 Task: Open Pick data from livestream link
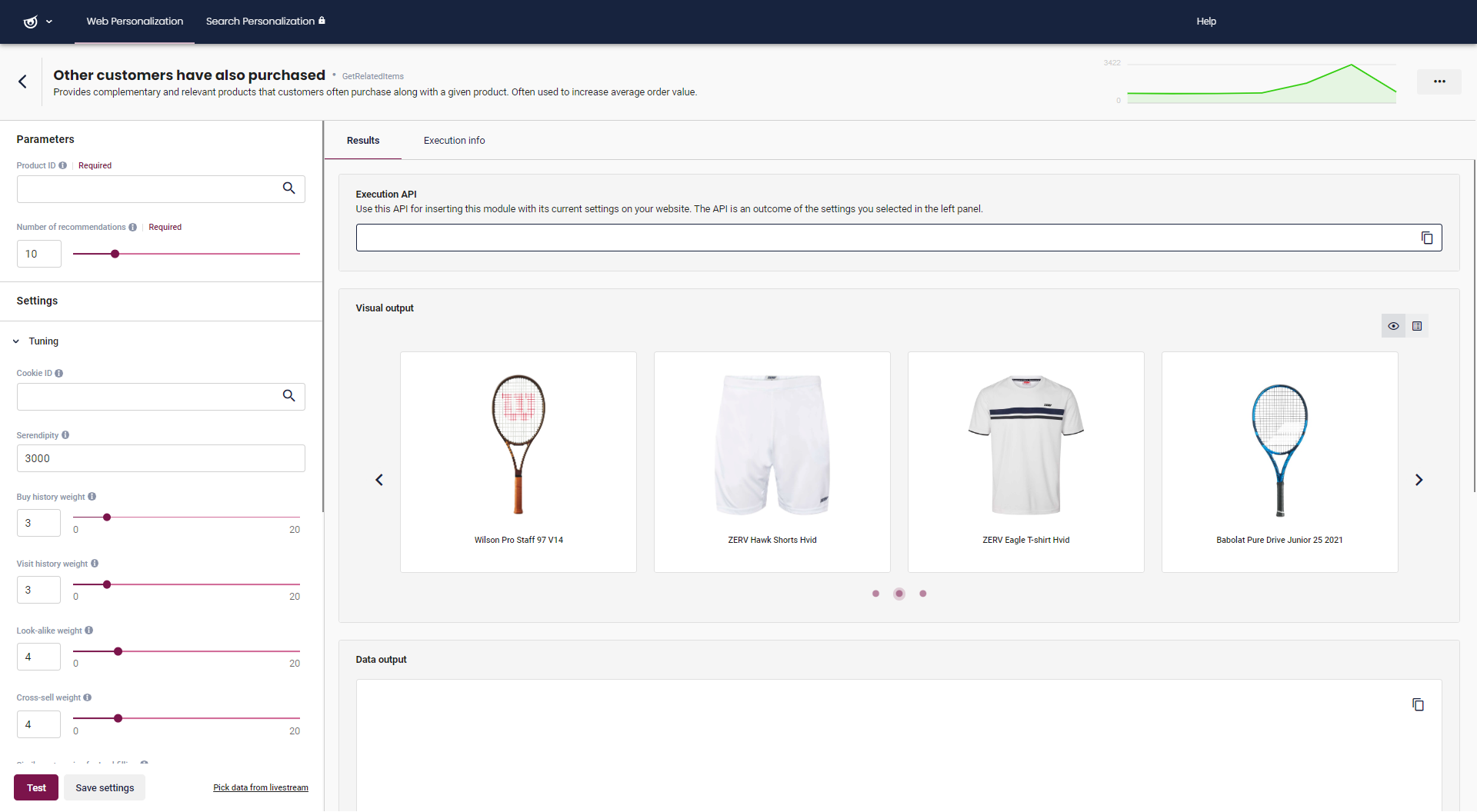pyautogui.click(x=261, y=787)
